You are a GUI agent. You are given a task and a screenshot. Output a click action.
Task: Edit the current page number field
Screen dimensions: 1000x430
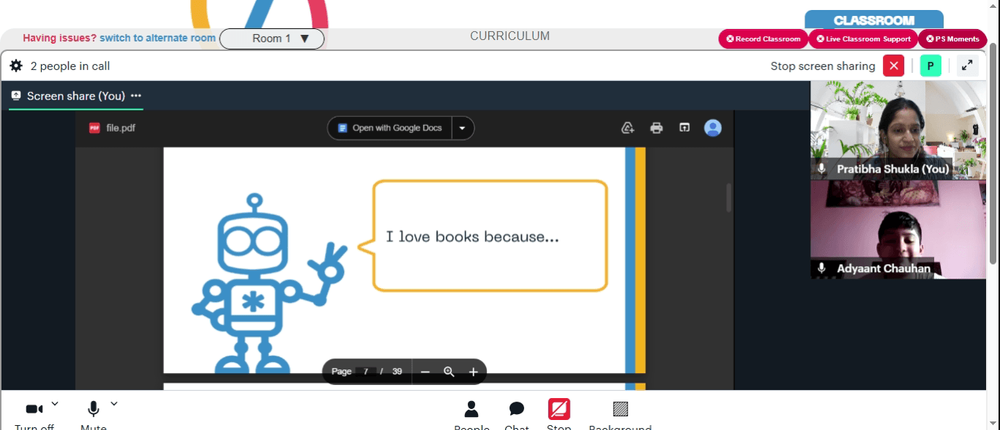click(366, 372)
